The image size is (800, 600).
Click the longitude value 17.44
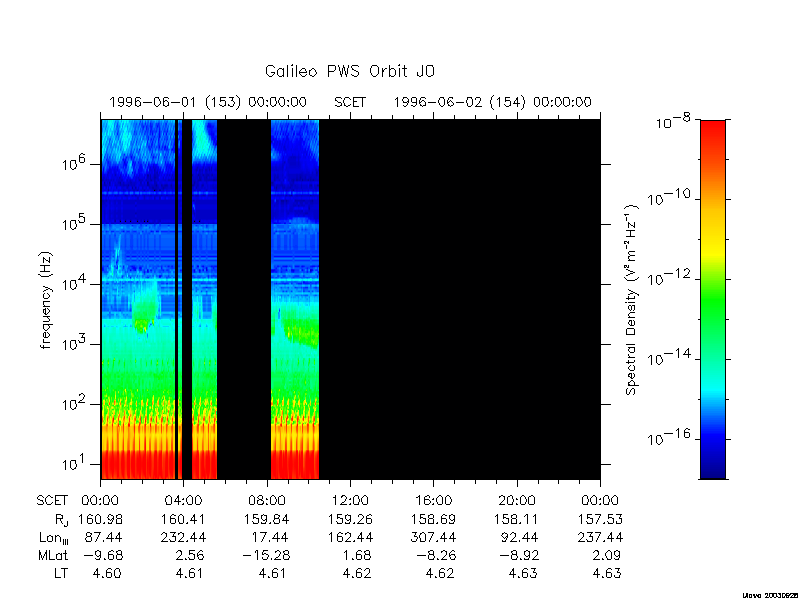click(x=270, y=537)
